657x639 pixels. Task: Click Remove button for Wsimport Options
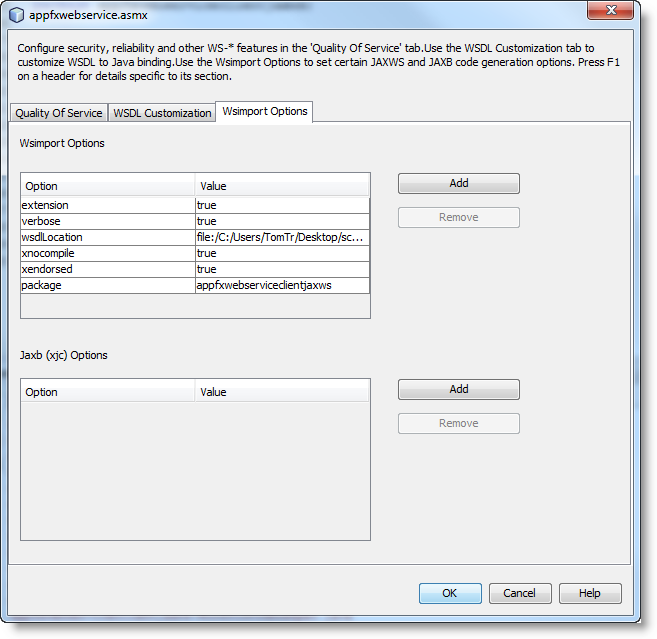[x=458, y=217]
